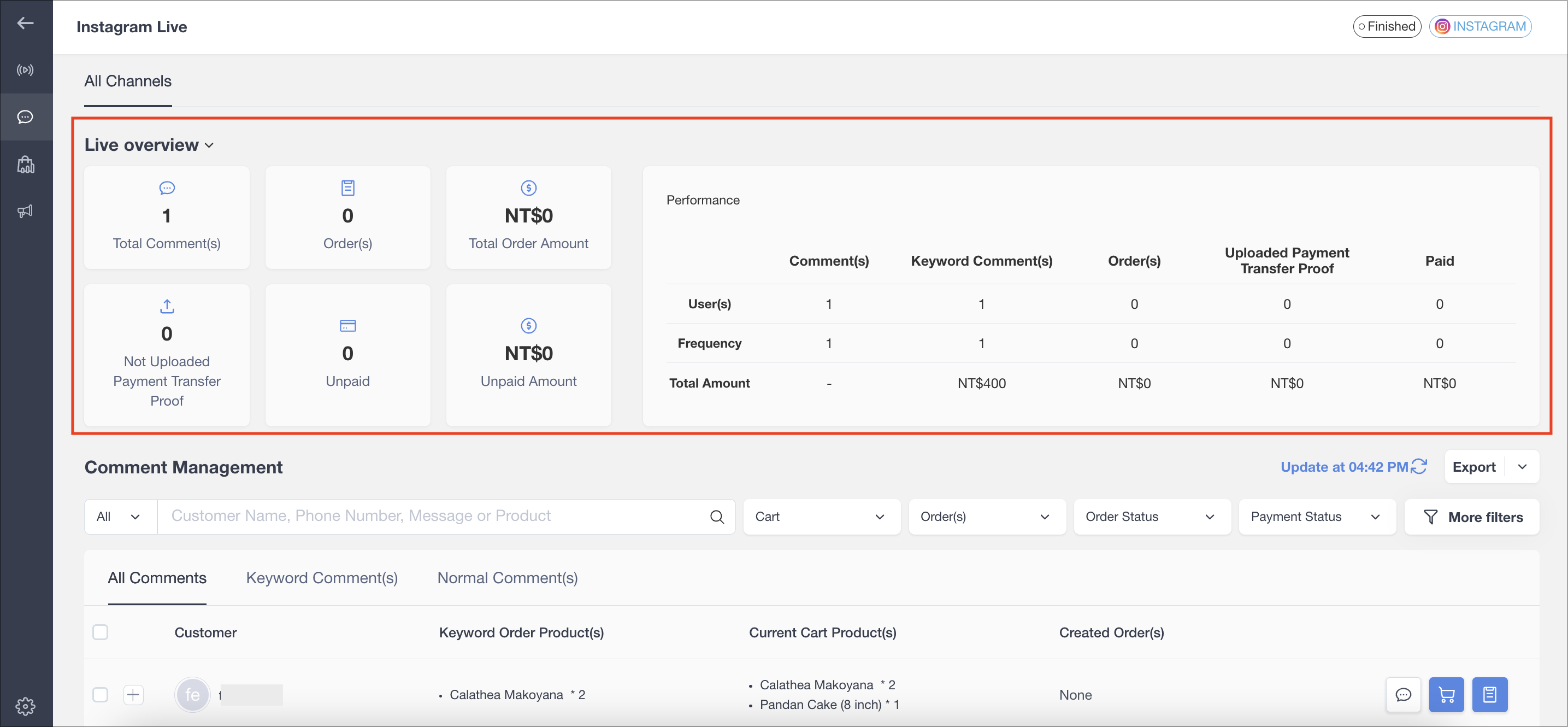Image resolution: width=1568 pixels, height=727 pixels.
Task: Click the 'Keyword Order Product(s)' column header
Action: pos(521,632)
